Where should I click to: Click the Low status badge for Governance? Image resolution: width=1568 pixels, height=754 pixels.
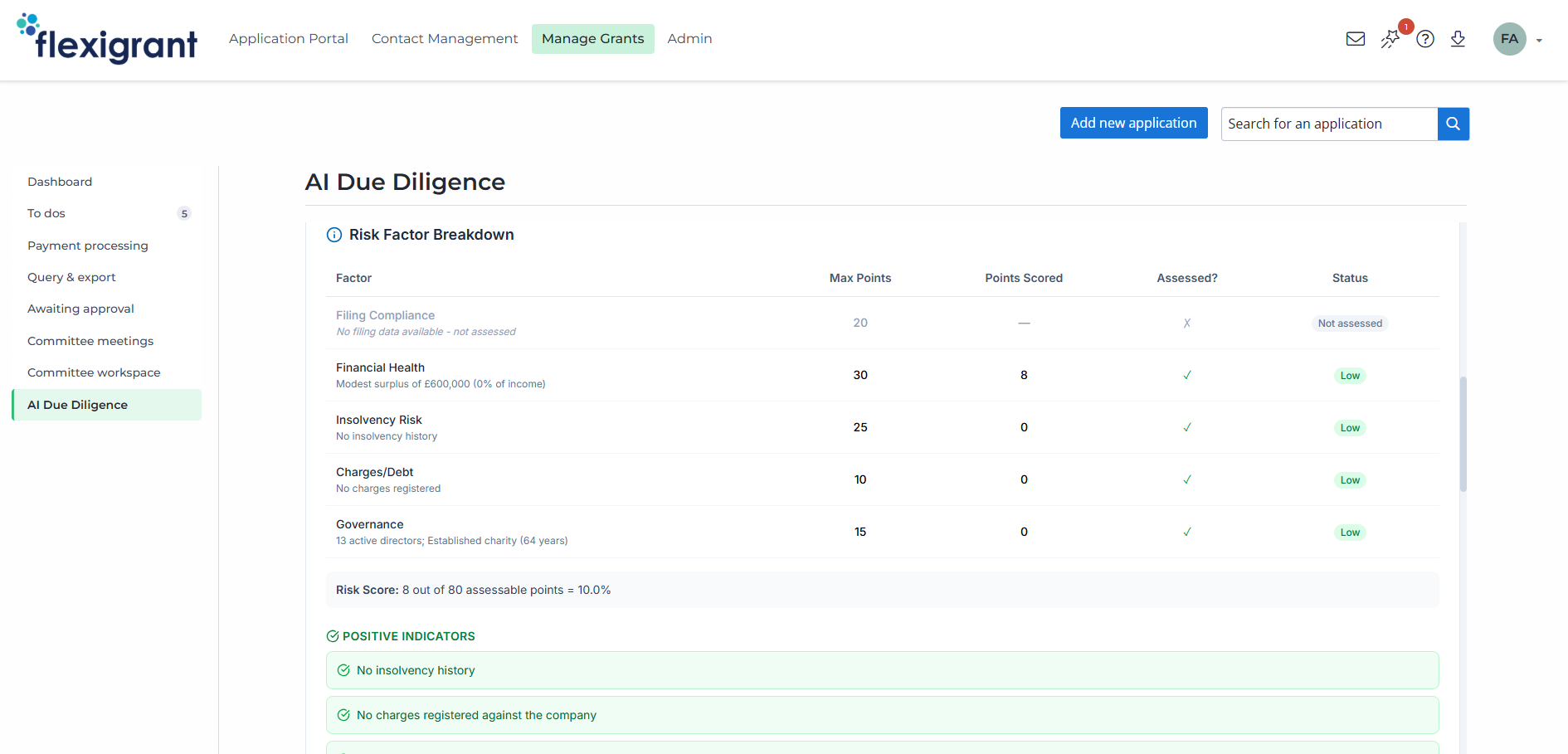1350,533
